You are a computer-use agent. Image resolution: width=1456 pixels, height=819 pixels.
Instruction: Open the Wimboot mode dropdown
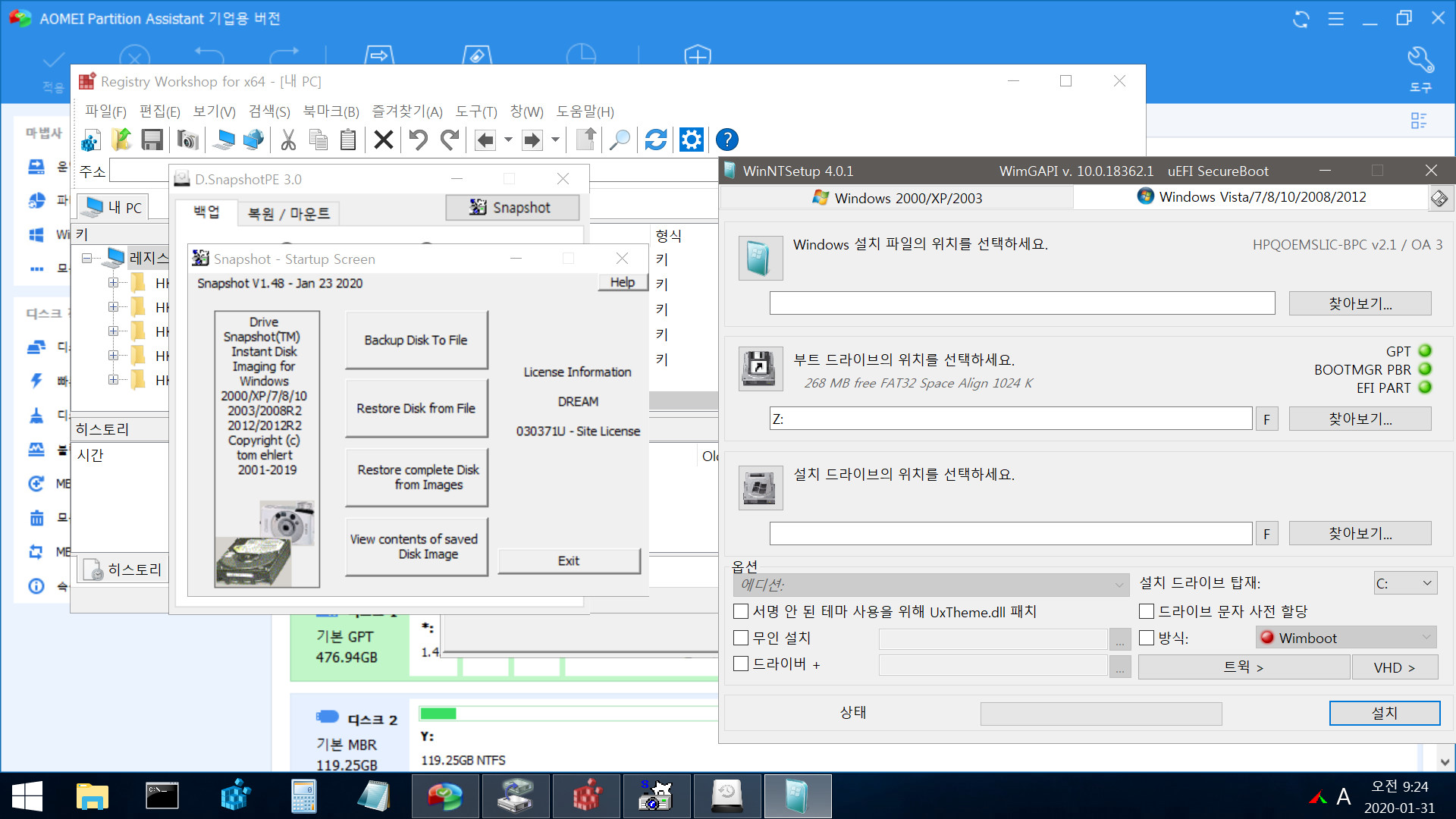1346,638
